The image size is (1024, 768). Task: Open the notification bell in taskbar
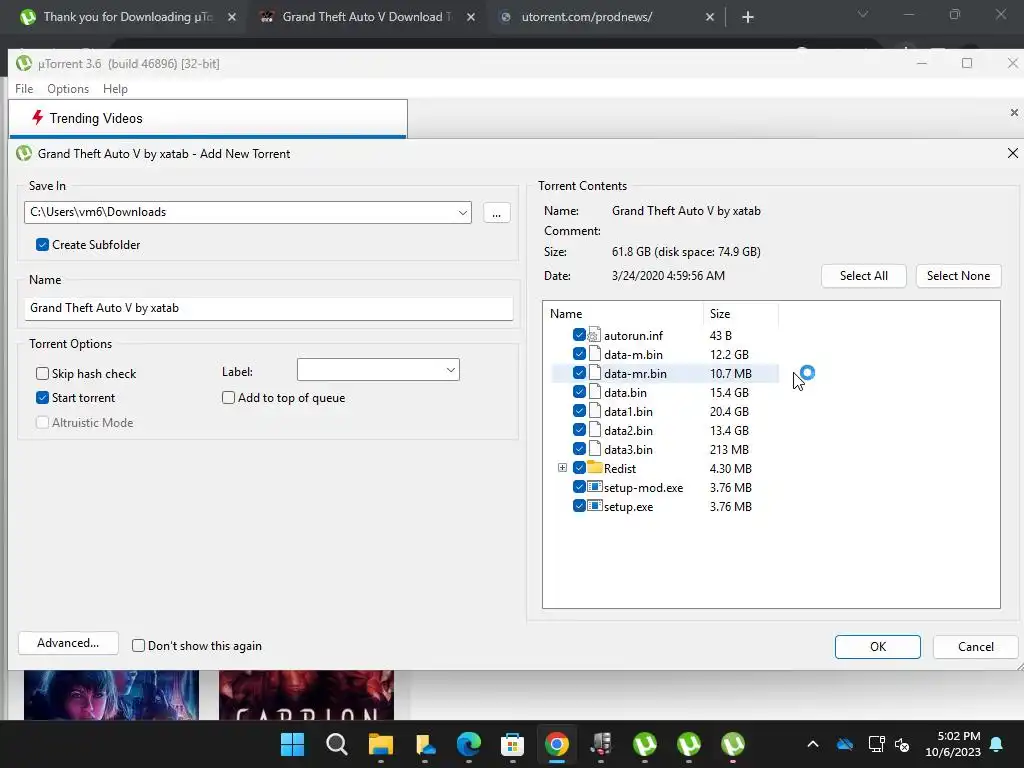pos(997,744)
